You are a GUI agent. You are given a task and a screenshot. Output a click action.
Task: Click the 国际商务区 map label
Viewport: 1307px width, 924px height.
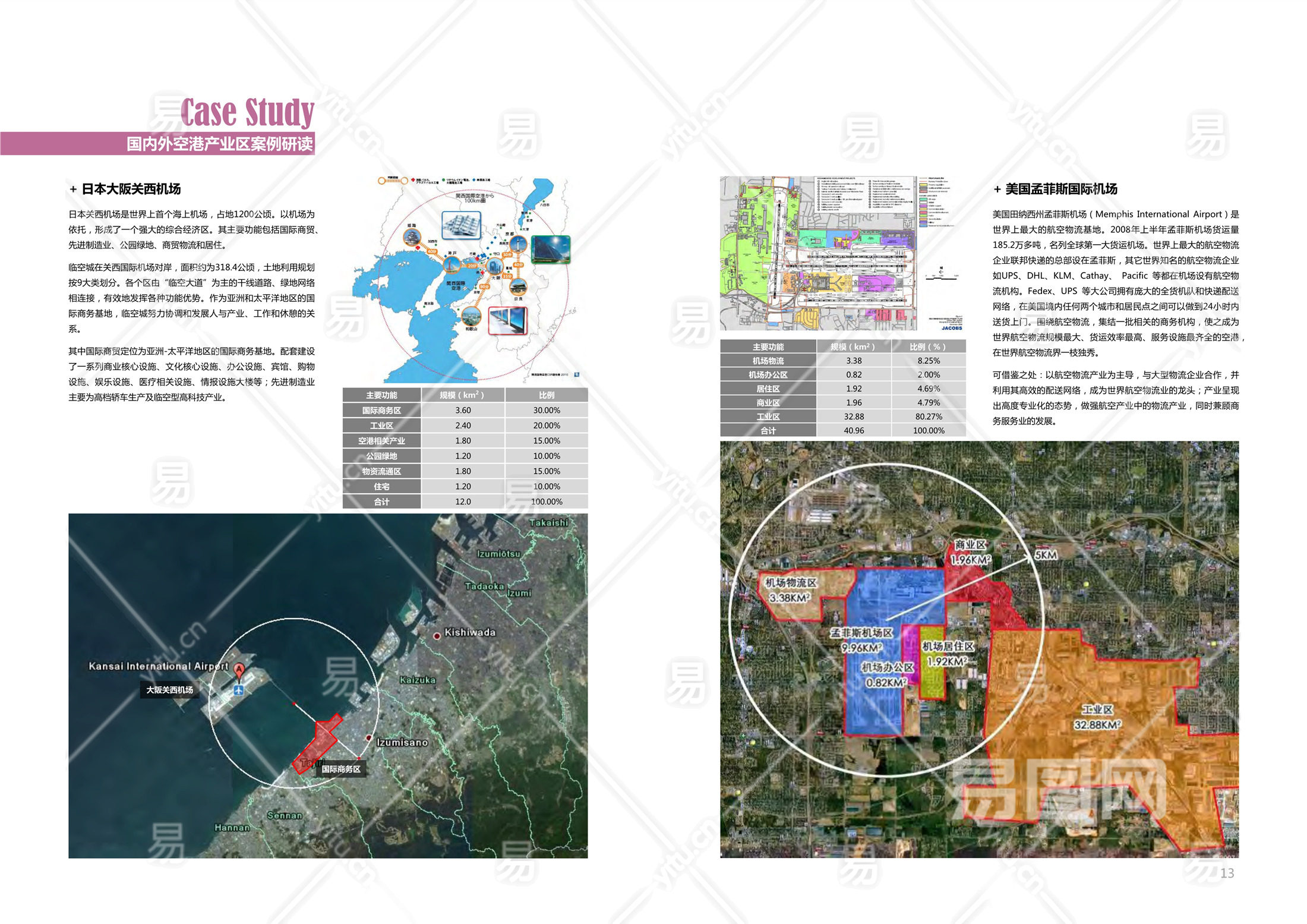[x=341, y=769]
